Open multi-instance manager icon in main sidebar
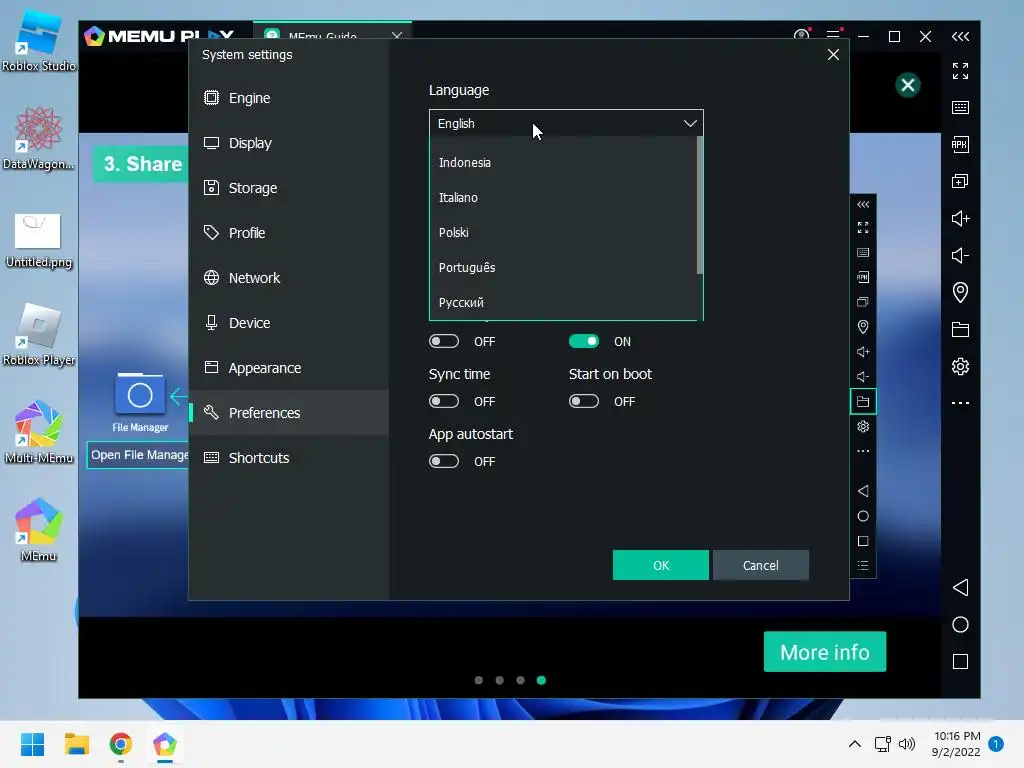Screen dimensions: 1024x768 click(960, 181)
